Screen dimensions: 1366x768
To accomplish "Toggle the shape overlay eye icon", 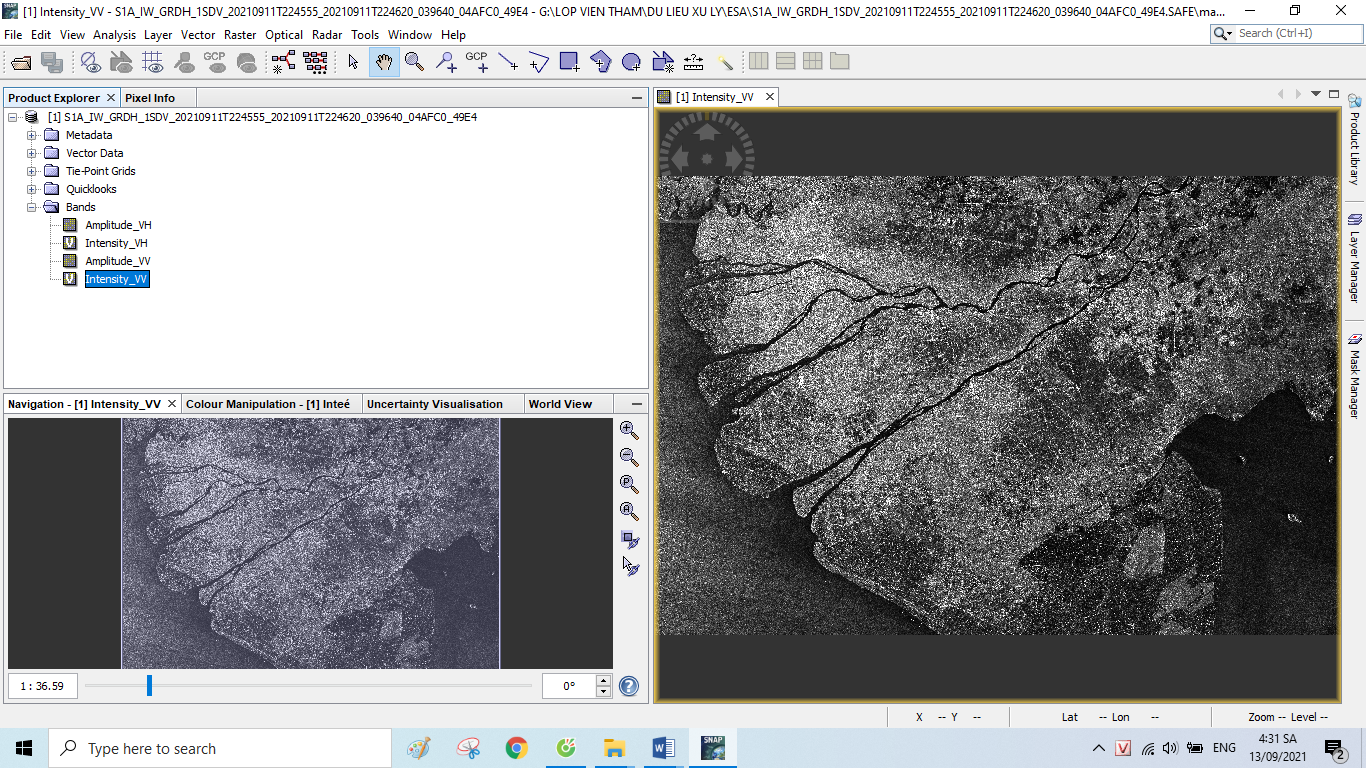I will click(x=121, y=62).
